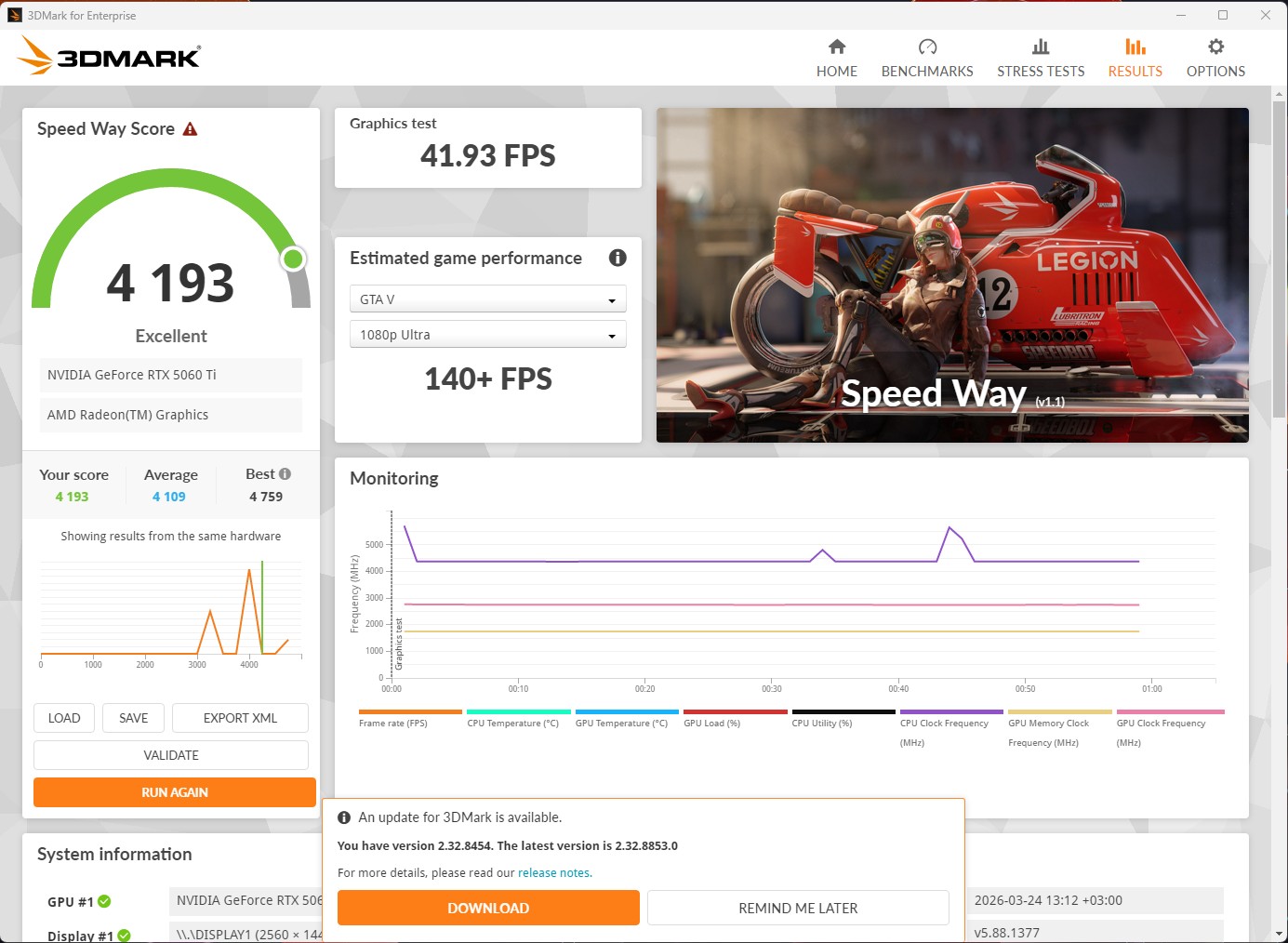This screenshot has width=1288, height=943.
Task: Open the release notes link
Action: [553, 873]
